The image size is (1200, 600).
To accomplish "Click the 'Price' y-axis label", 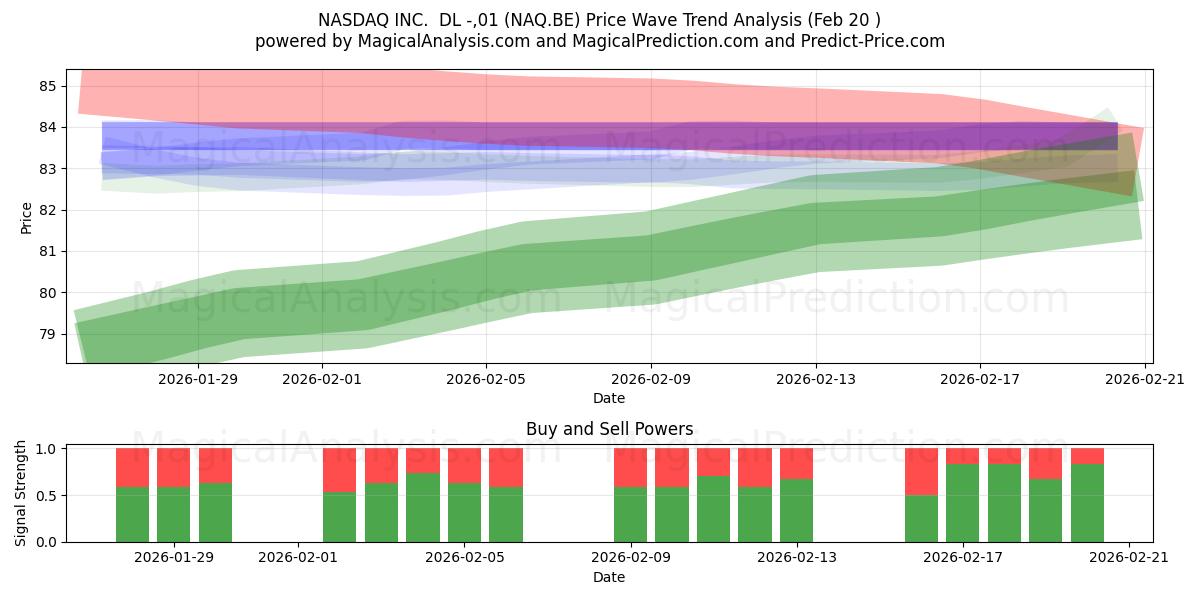I will point(26,217).
